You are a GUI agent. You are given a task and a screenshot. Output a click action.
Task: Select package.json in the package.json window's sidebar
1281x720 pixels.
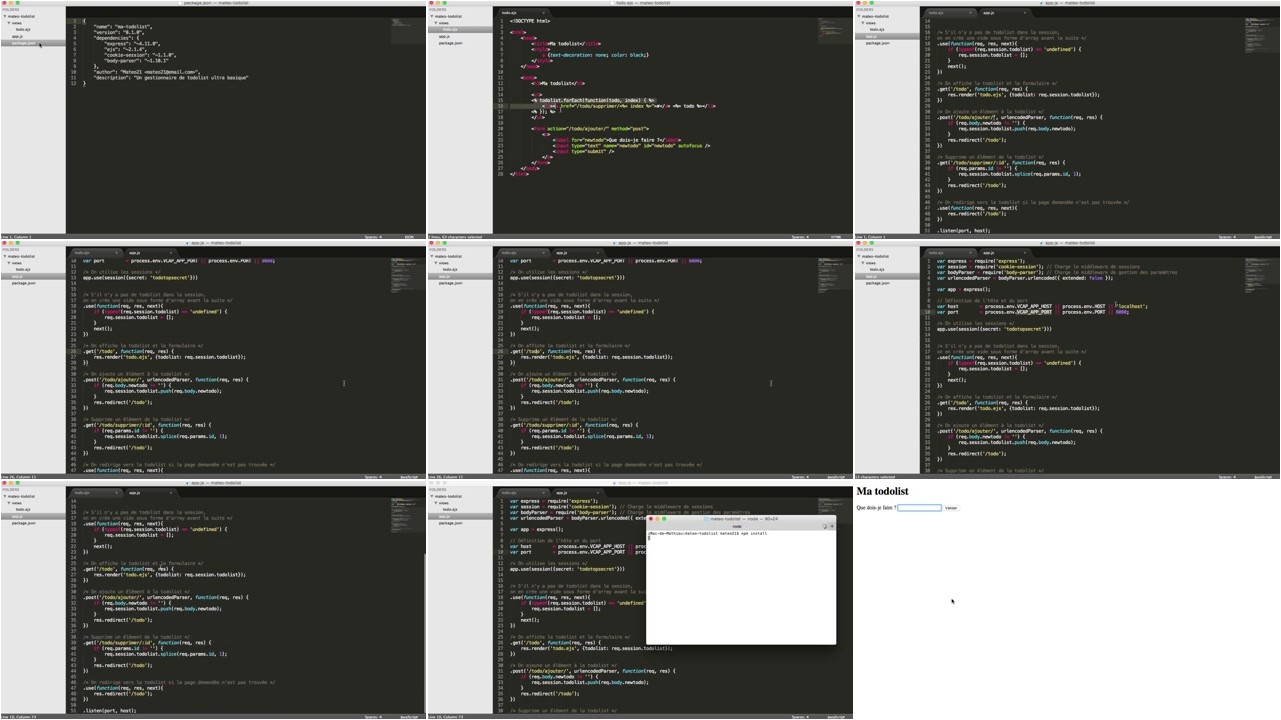click(x=32, y=43)
